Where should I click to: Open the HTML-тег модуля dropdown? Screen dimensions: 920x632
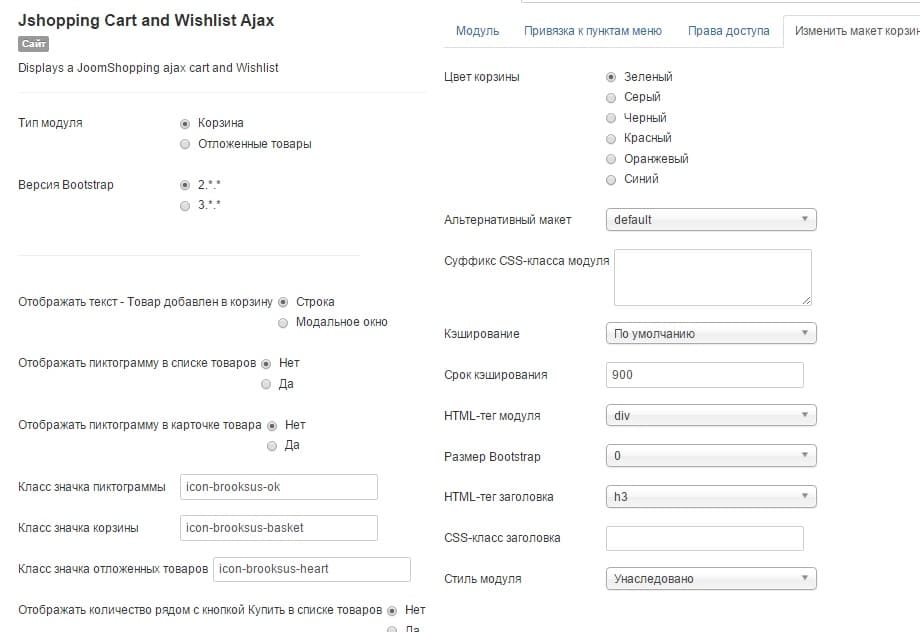[x=711, y=415]
